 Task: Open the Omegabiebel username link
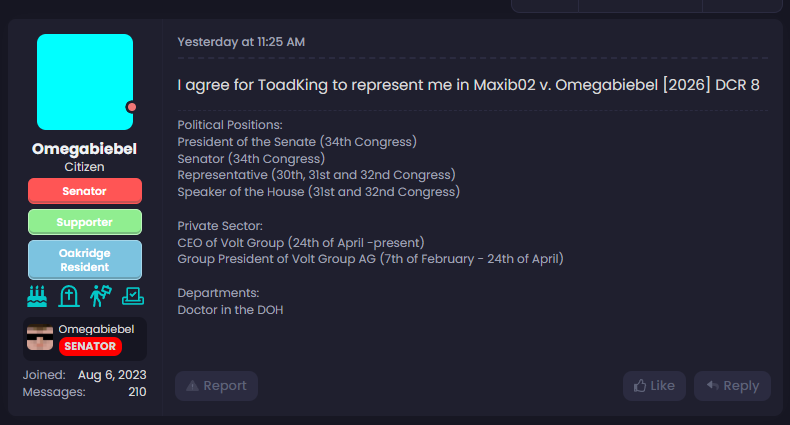[85, 149]
